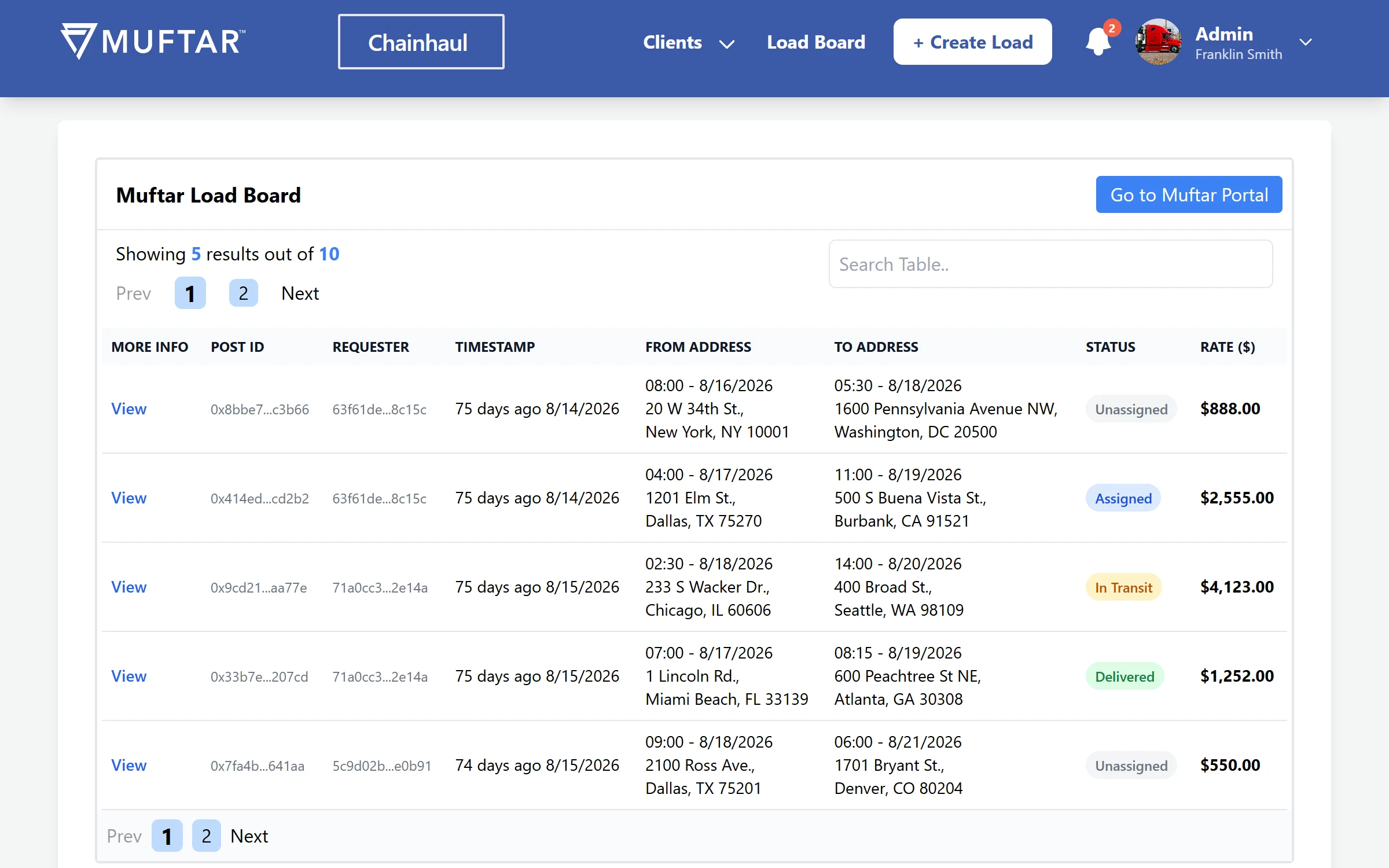1389x868 pixels.
Task: View details for post 0x7fa4b...641aa
Action: 128,765
